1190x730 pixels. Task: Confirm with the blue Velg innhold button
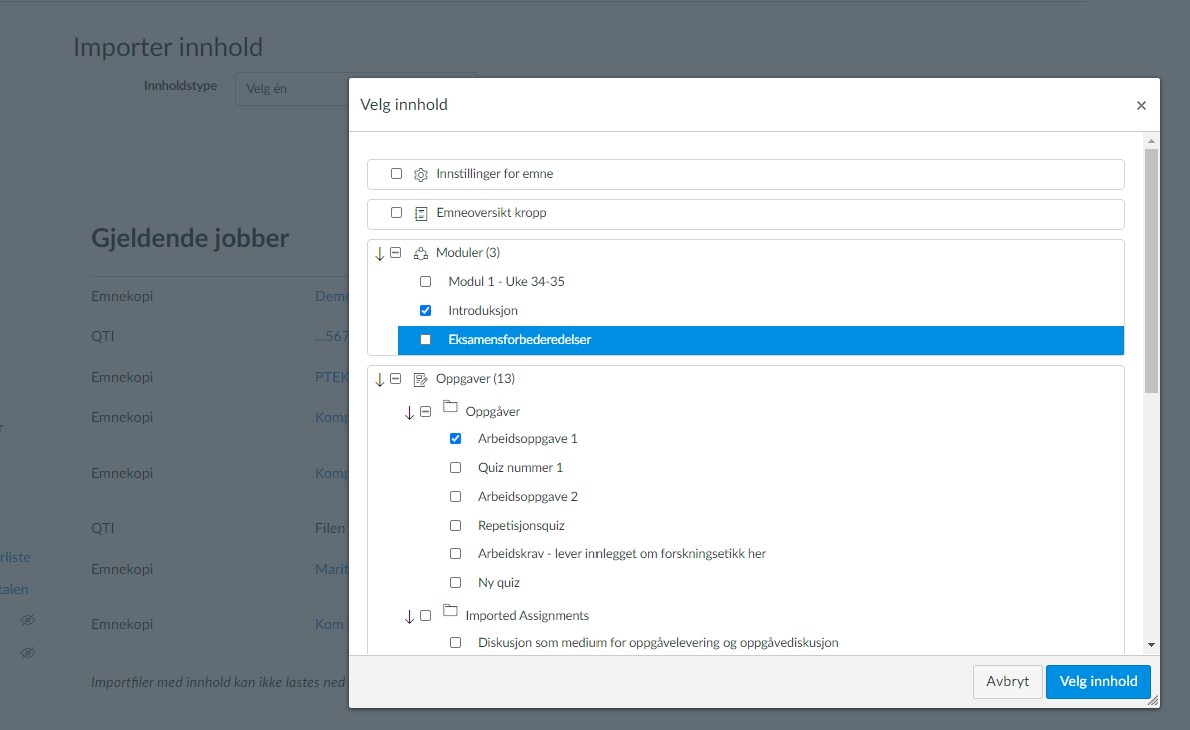click(x=1098, y=681)
